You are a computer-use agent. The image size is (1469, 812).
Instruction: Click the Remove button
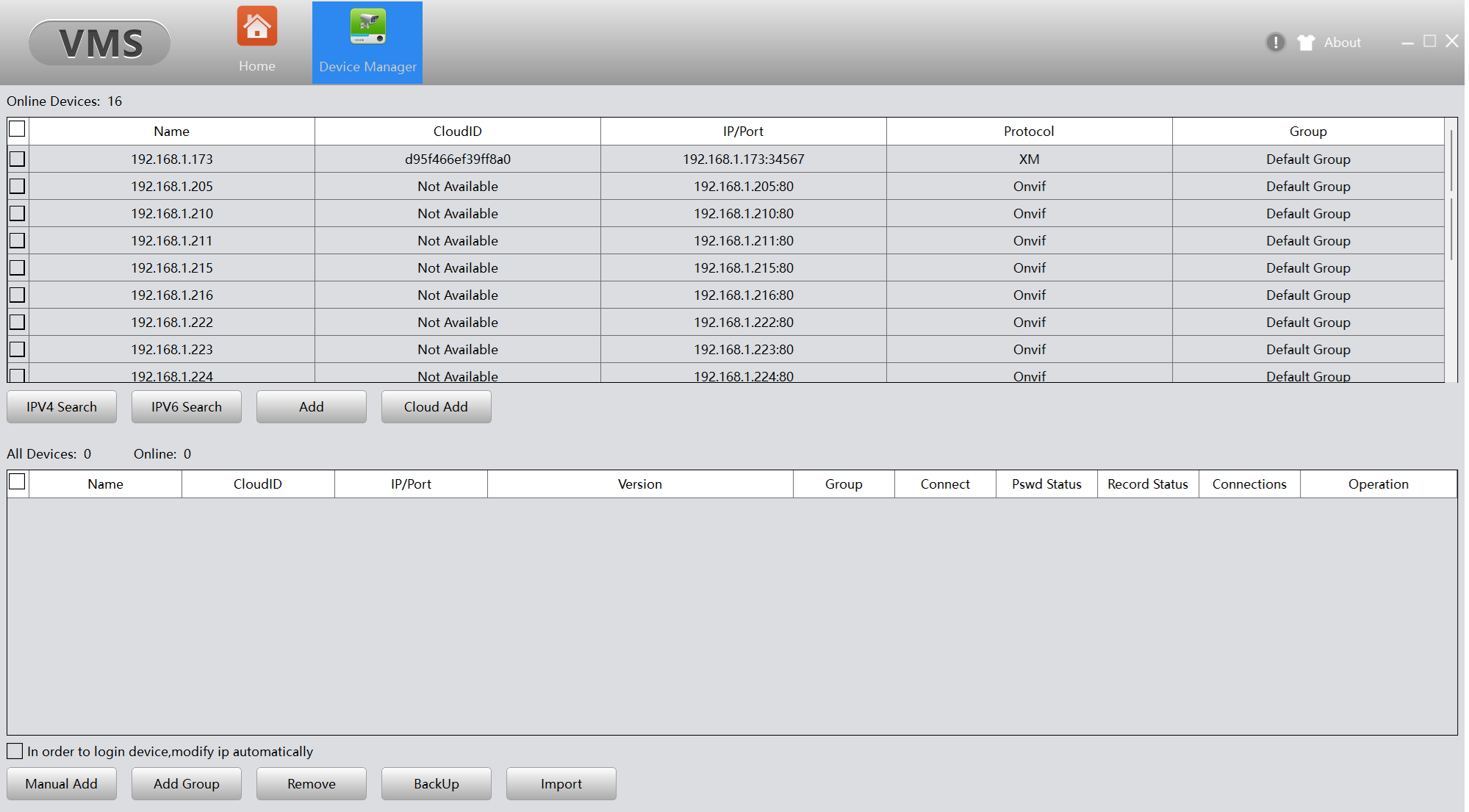pos(312,783)
